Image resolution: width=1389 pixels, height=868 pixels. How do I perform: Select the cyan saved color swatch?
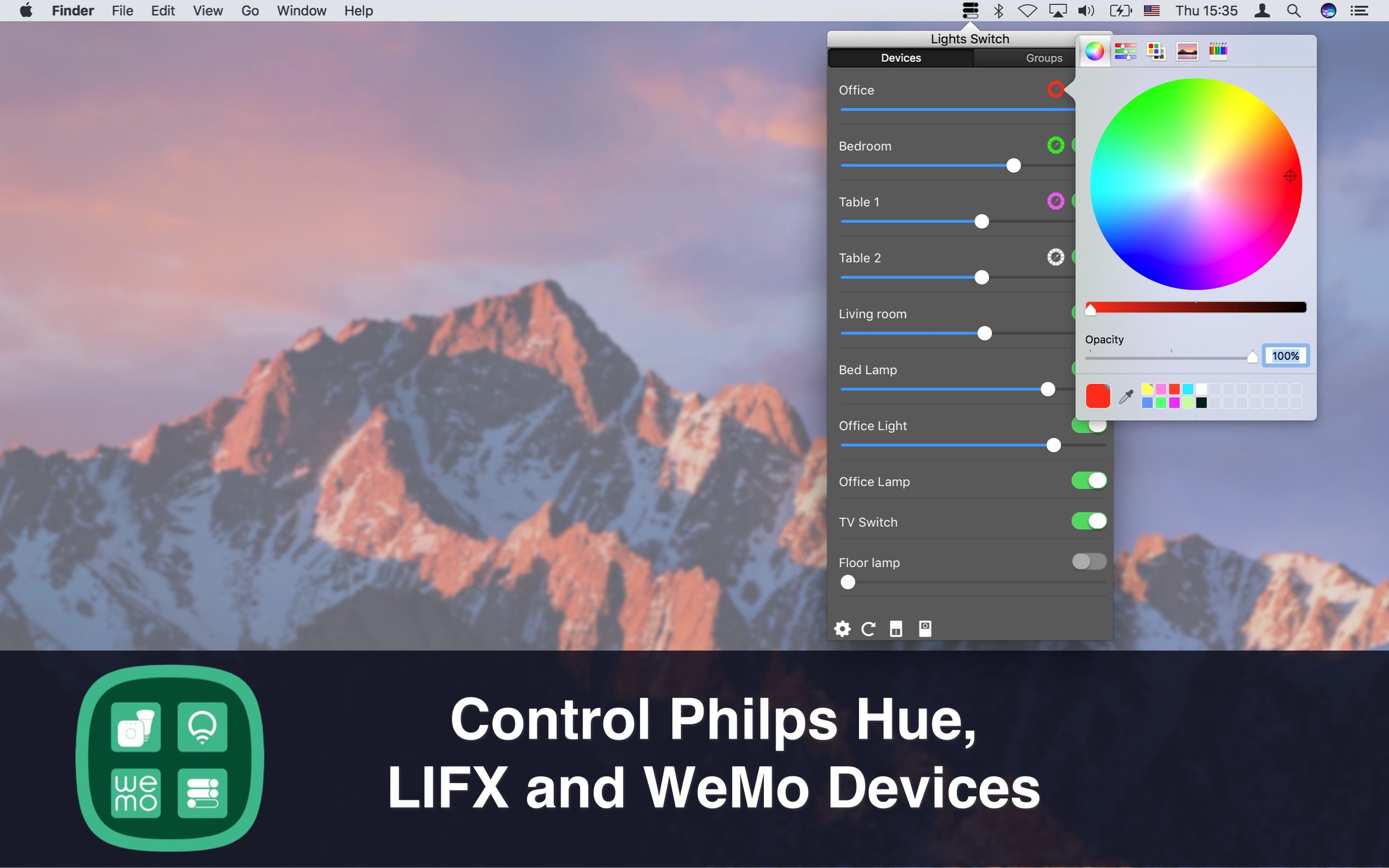(1187, 389)
